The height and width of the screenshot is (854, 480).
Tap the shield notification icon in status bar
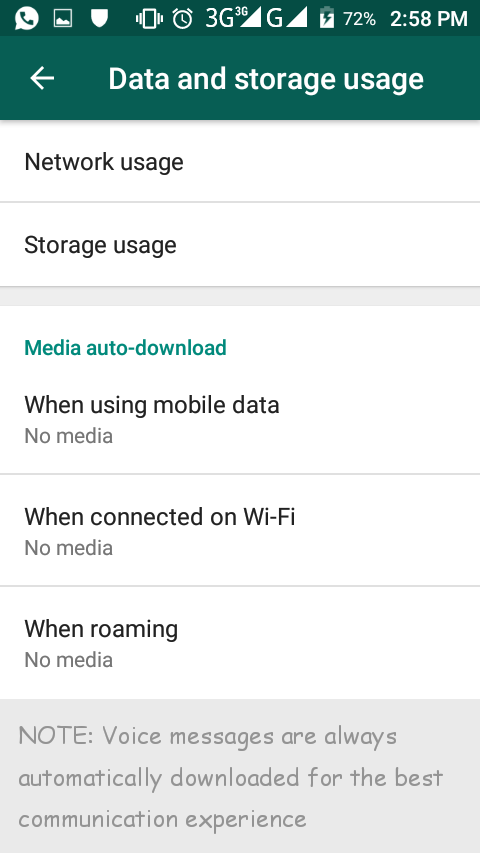pyautogui.click(x=99, y=19)
